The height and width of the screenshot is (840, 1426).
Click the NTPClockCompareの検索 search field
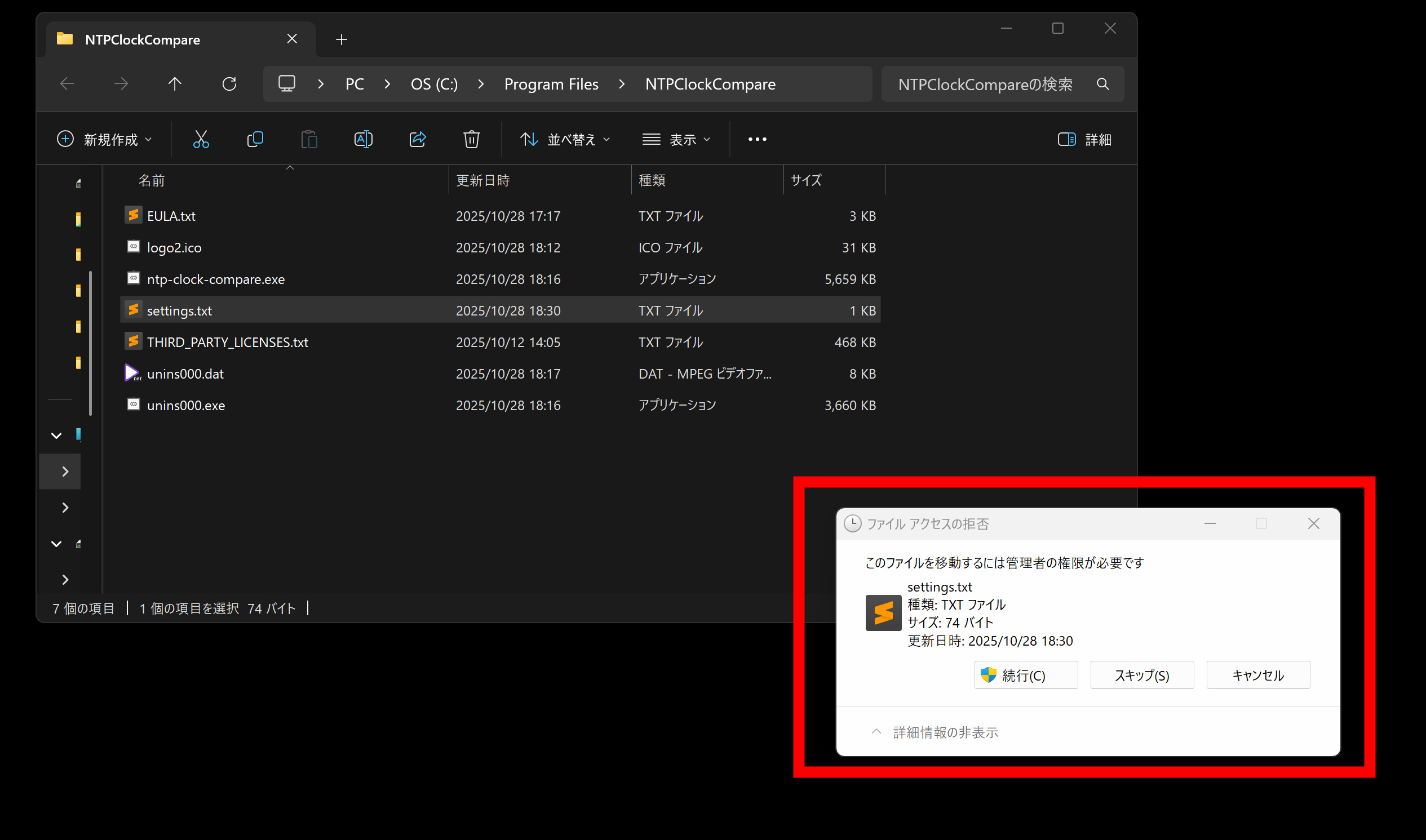pyautogui.click(x=985, y=85)
